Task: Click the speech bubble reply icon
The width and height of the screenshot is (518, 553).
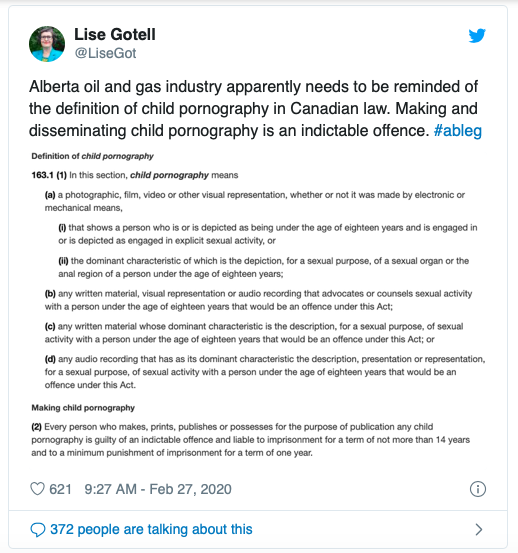Action: 38,530
